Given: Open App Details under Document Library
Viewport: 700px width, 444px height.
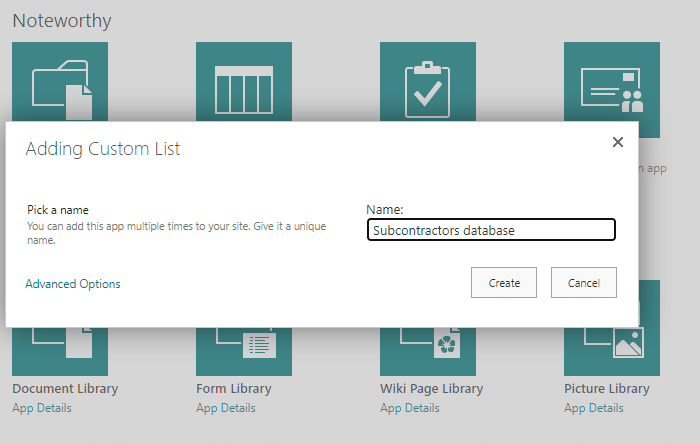Looking at the screenshot, I should tap(42, 408).
